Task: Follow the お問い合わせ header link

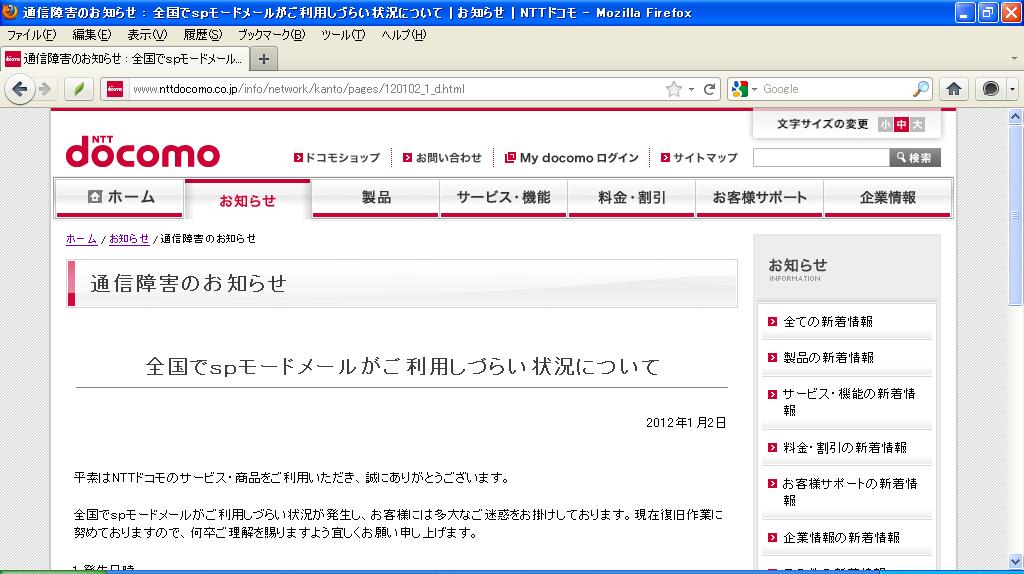Action: [x=442, y=157]
